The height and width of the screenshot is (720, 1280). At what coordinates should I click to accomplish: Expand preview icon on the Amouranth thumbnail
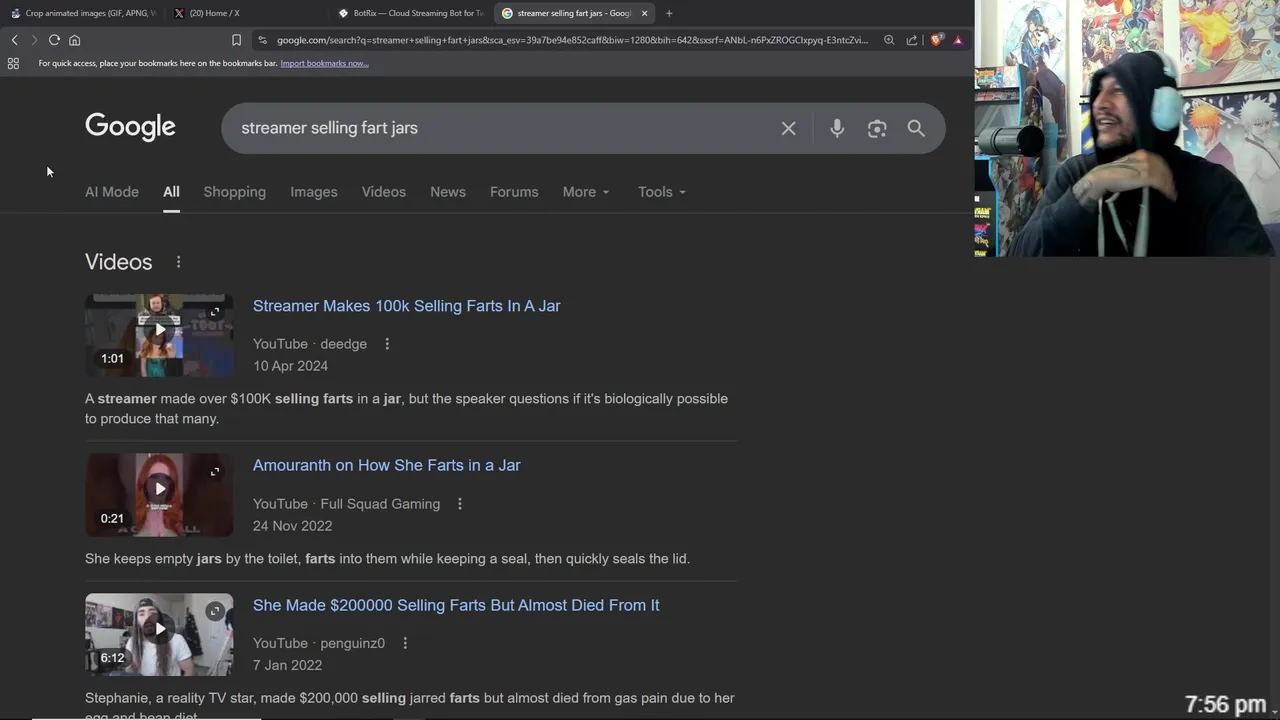(214, 472)
